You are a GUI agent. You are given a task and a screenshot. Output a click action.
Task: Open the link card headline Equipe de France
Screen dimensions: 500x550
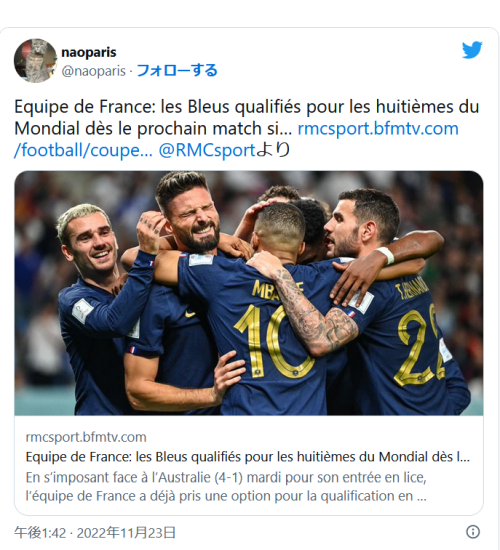click(248, 457)
